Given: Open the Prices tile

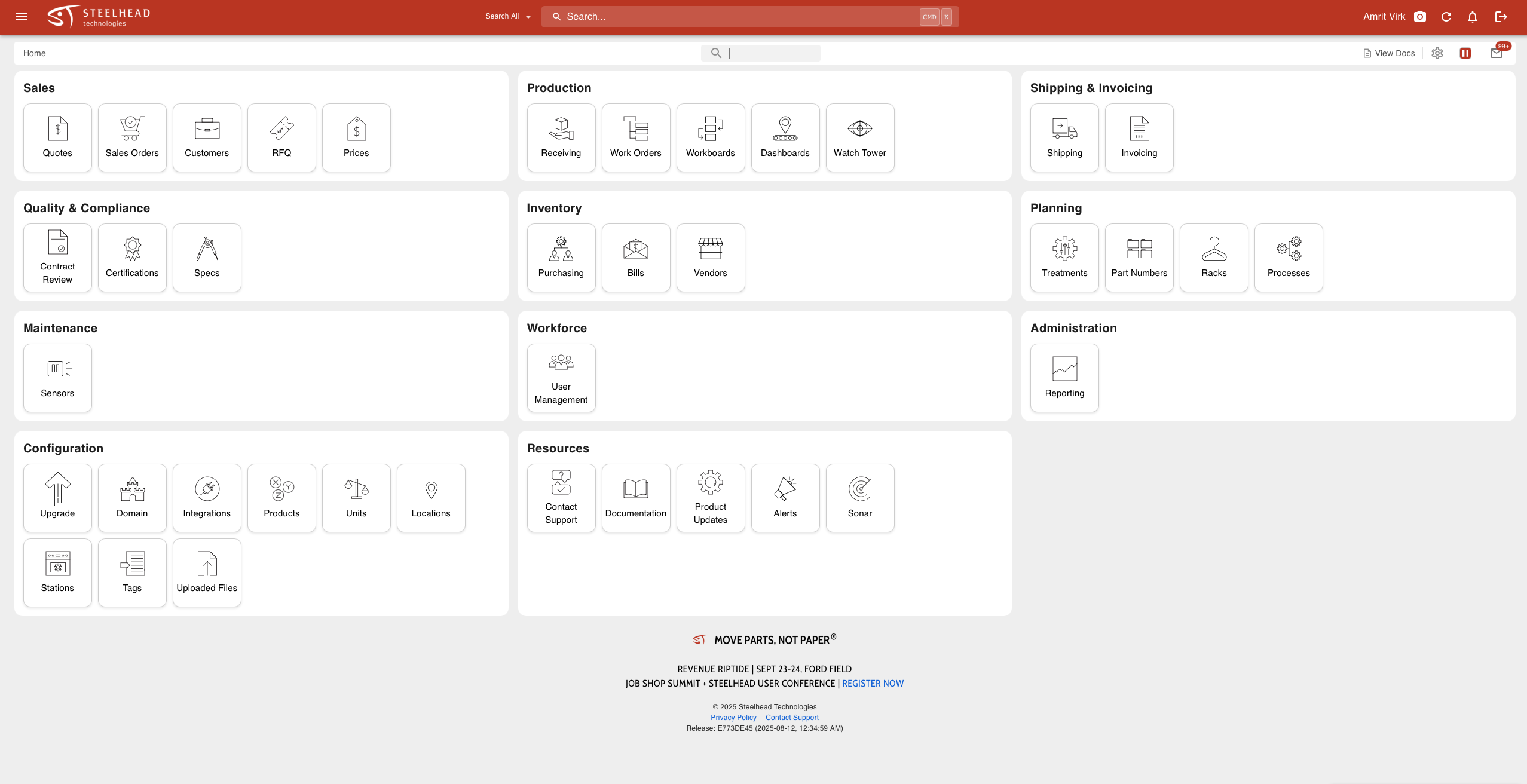Looking at the screenshot, I should [x=356, y=137].
